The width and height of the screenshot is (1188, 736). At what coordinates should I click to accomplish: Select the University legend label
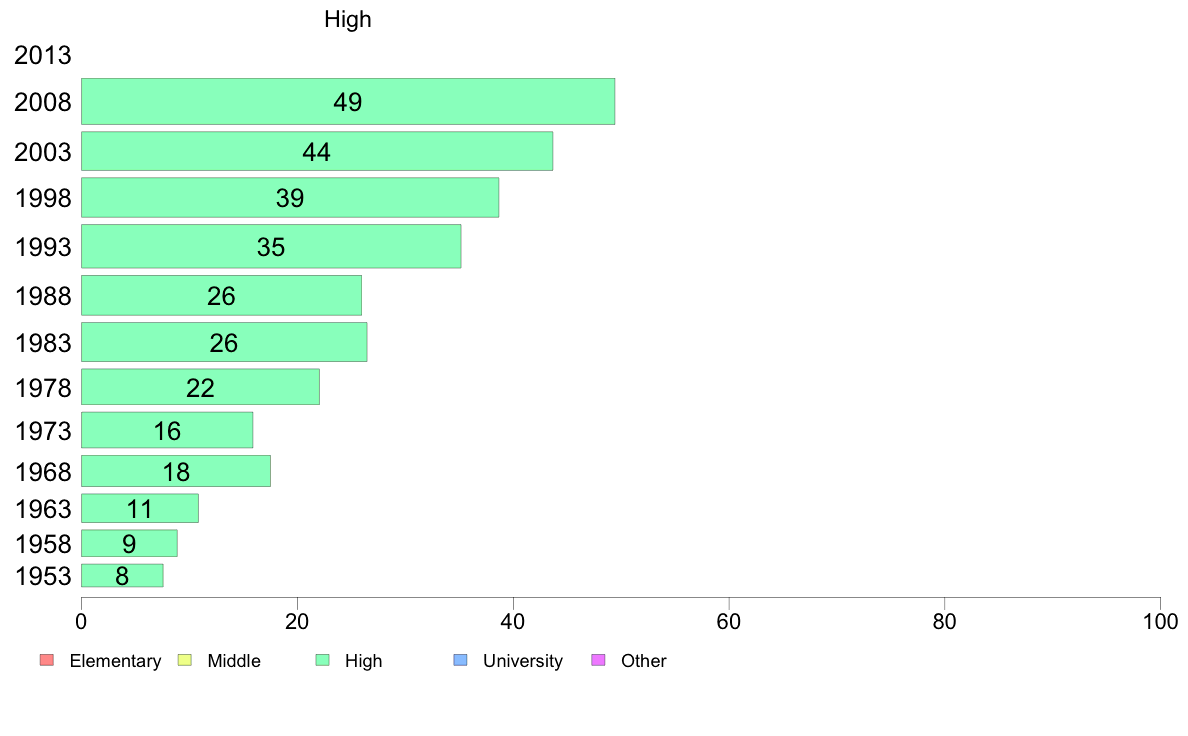pos(523,661)
